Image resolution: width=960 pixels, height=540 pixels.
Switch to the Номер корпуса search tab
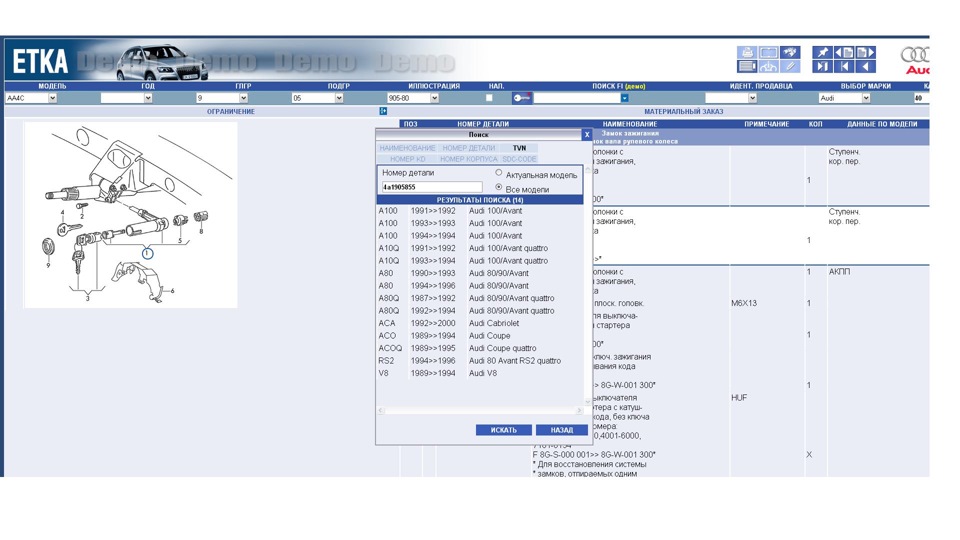[x=469, y=159]
